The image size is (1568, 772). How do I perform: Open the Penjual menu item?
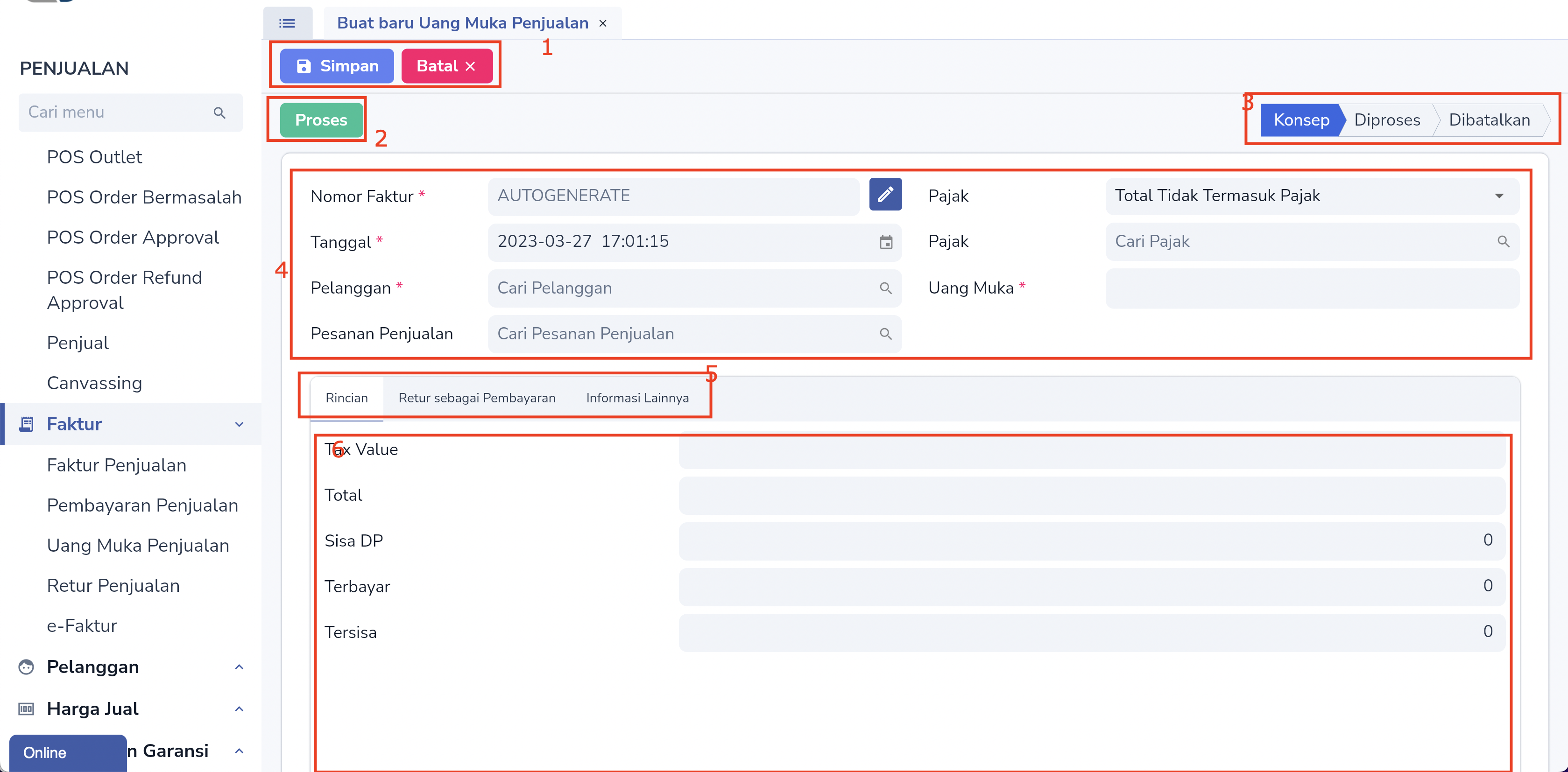78,343
